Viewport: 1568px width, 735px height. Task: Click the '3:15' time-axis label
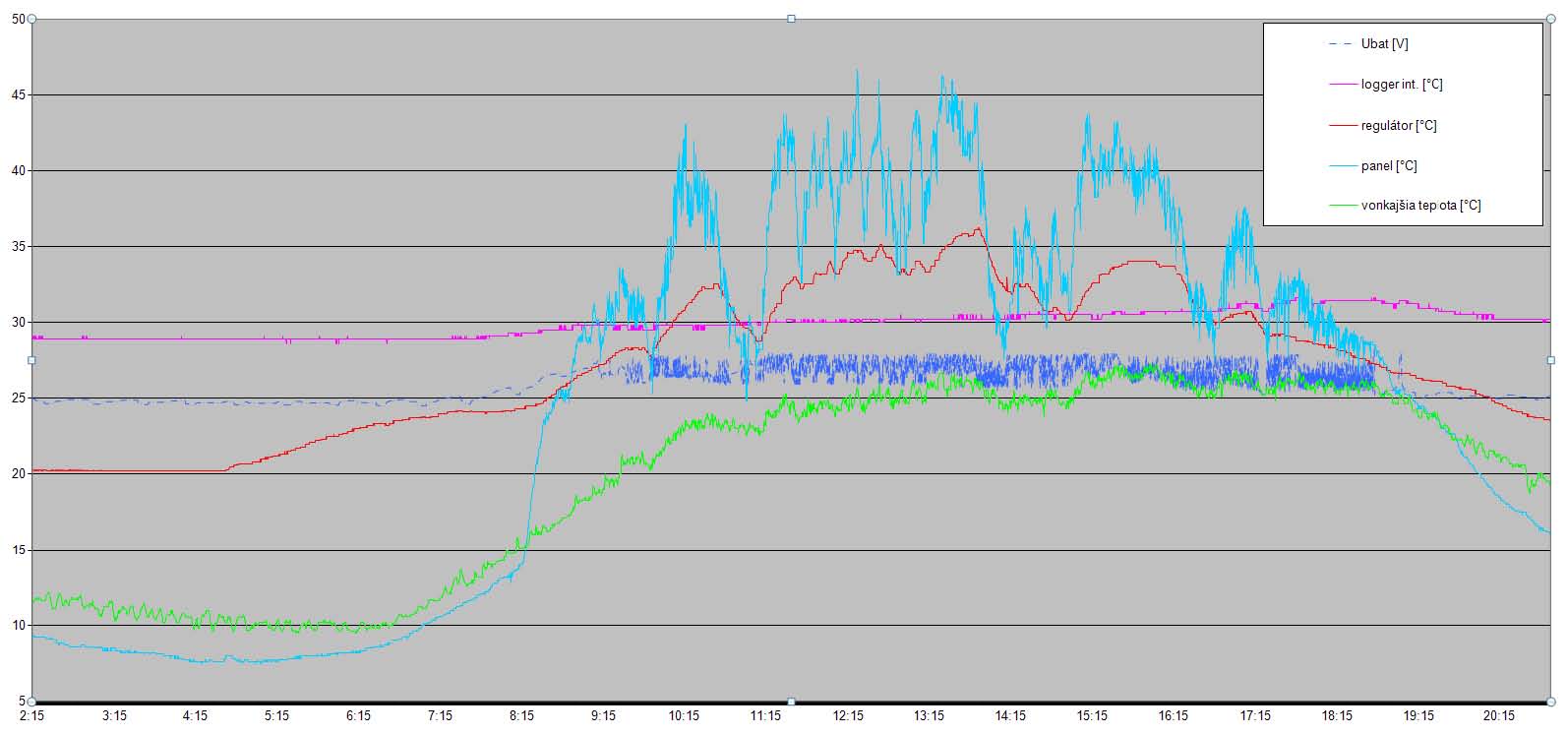pyautogui.click(x=114, y=716)
